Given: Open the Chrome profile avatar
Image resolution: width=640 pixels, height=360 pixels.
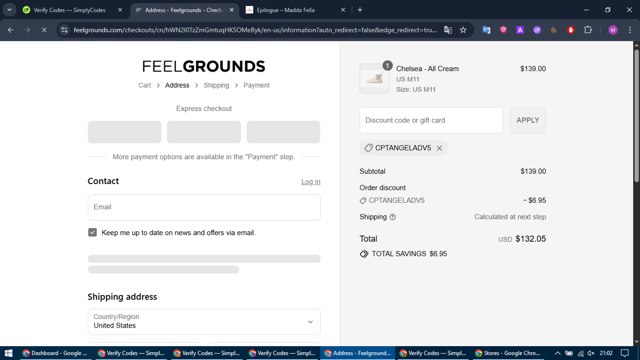Looking at the screenshot, I should (x=613, y=30).
